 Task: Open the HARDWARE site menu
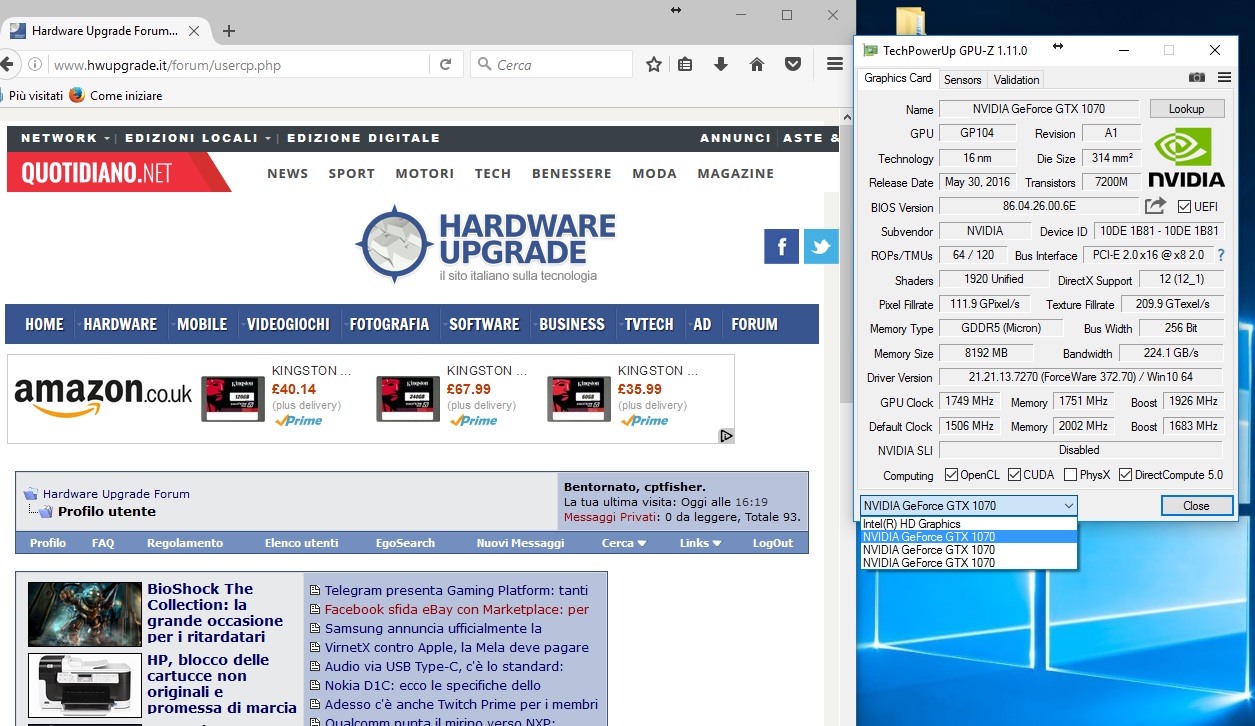click(120, 324)
